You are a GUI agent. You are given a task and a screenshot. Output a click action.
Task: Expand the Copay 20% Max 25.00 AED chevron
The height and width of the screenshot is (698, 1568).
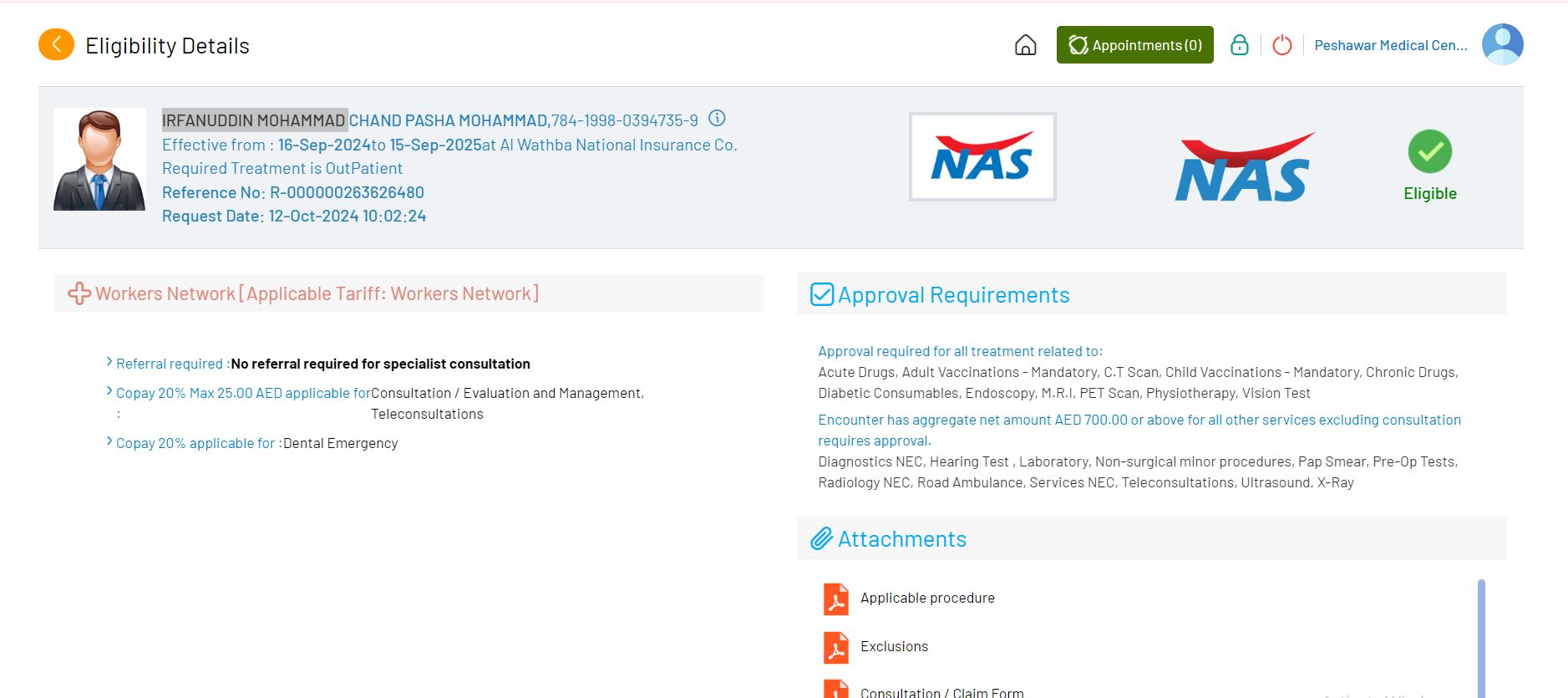point(109,391)
